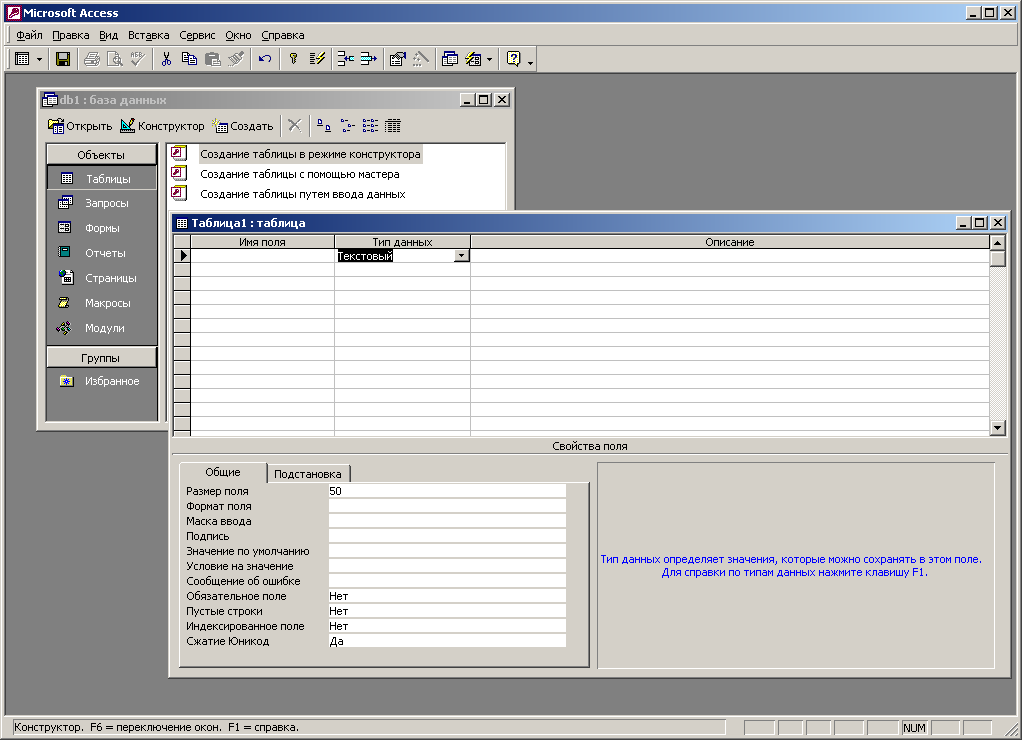Click the Spelling check icon
Screen dimensions: 1022x740
137,59
